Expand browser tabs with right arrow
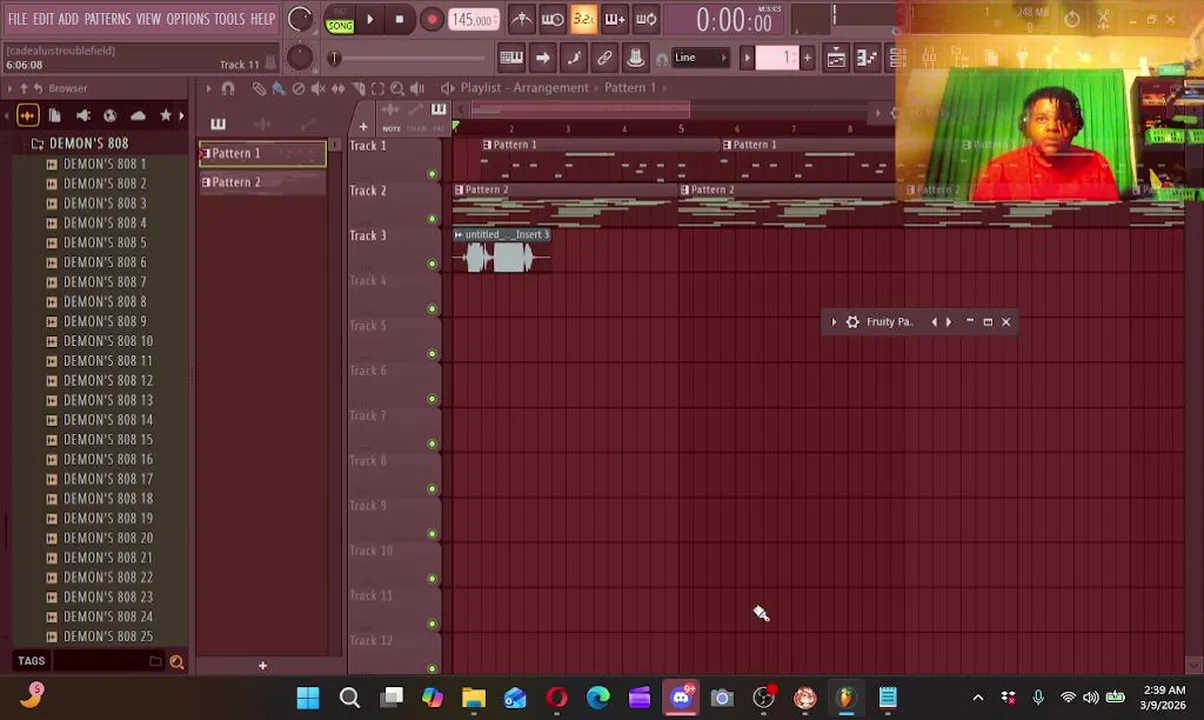This screenshot has width=1204, height=720. (181, 116)
